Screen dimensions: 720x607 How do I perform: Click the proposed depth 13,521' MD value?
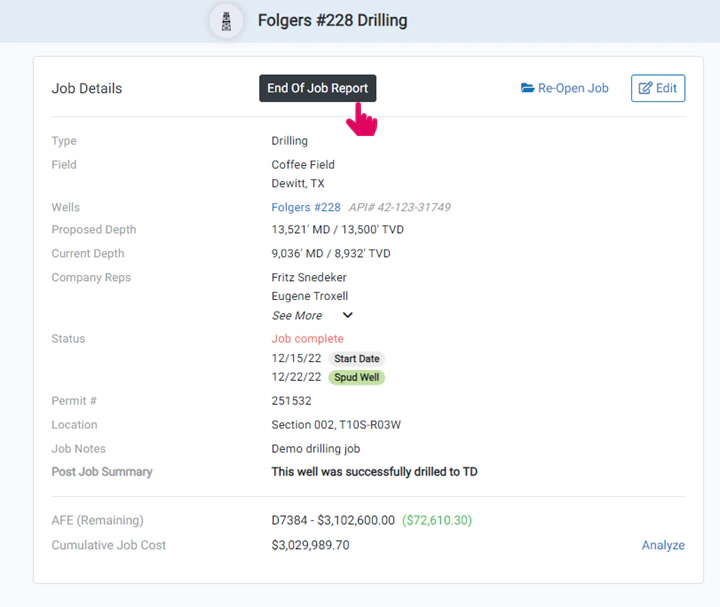[300, 230]
